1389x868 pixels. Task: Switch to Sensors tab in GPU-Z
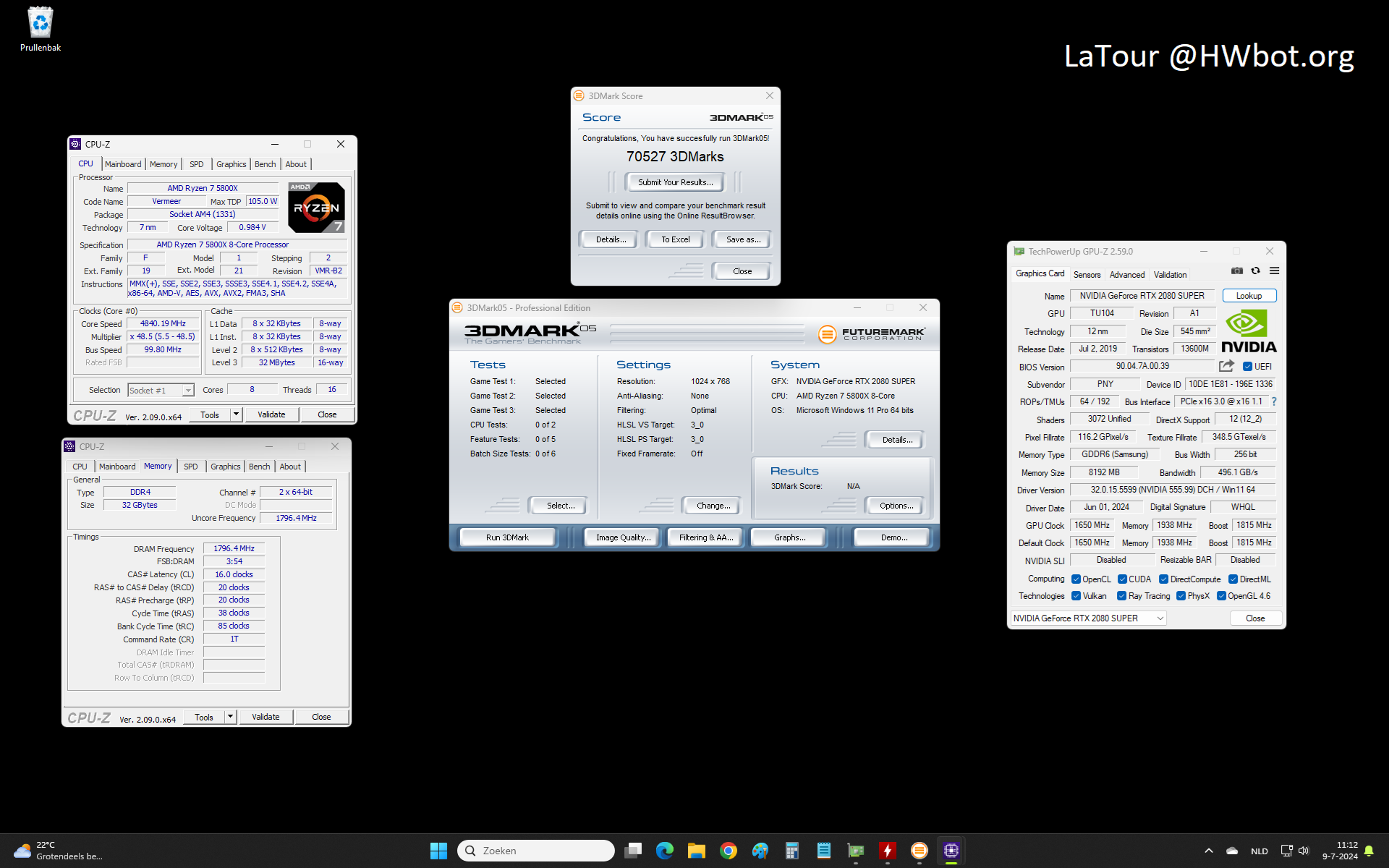coord(1087,275)
